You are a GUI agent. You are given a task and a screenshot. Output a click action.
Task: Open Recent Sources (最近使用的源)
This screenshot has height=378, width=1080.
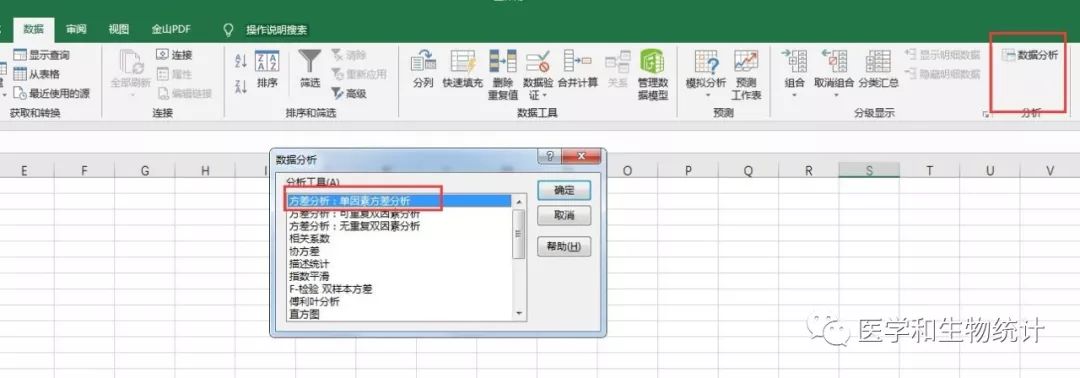[51, 93]
